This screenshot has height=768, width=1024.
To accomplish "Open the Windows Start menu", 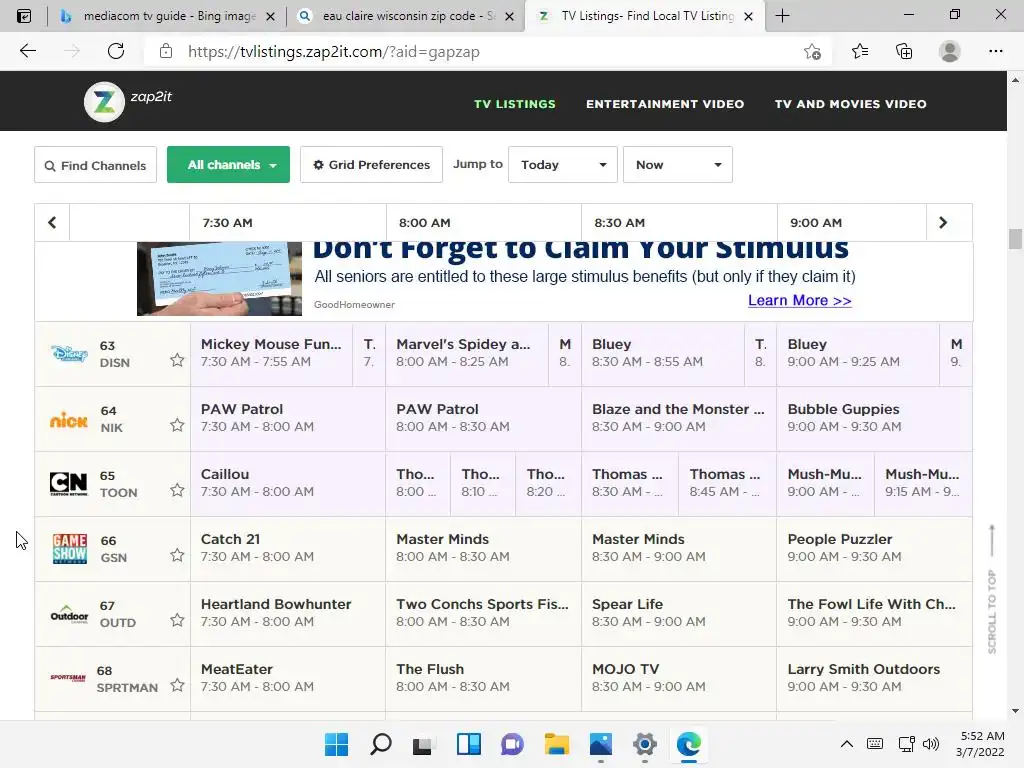I will (x=336, y=744).
